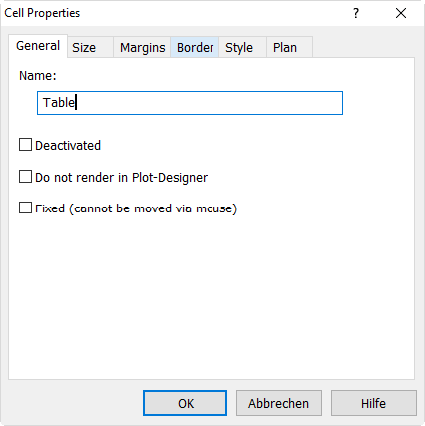Select the General tab
The height and width of the screenshot is (426, 425).
pyautogui.click(x=38, y=46)
